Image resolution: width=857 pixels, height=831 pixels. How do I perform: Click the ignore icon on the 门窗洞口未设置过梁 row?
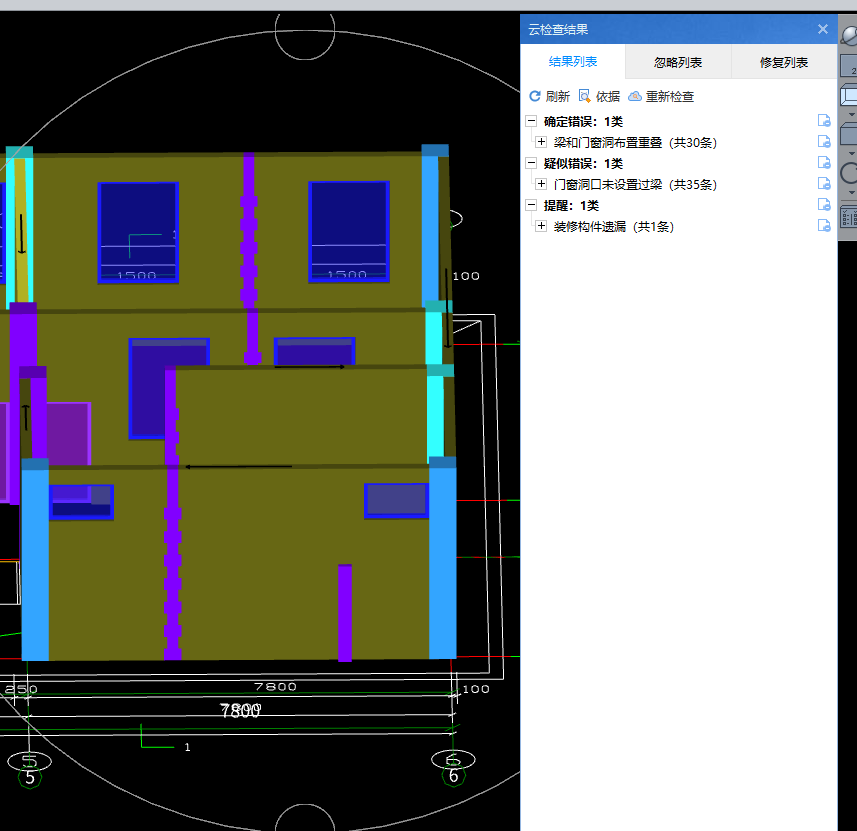click(824, 184)
